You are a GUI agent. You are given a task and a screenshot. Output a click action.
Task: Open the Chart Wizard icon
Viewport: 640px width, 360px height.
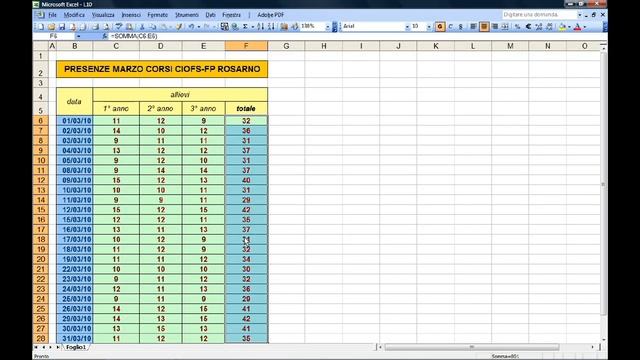tap(284, 27)
